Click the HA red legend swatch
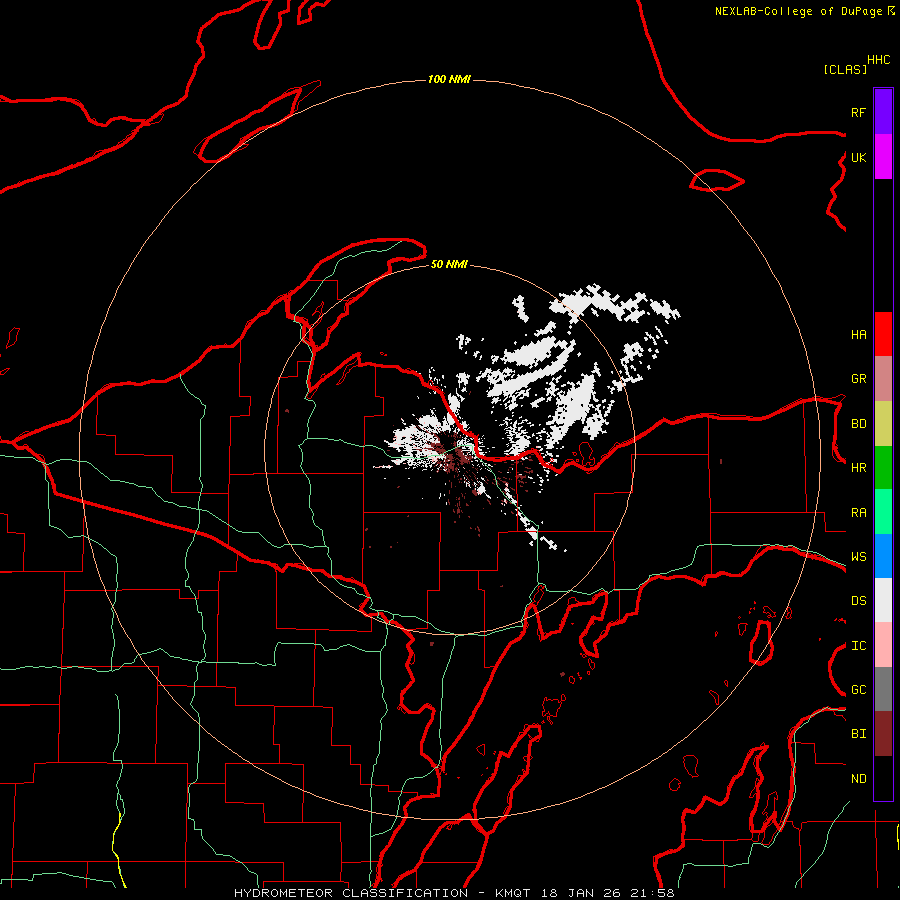The height and width of the screenshot is (900, 900). coord(883,334)
